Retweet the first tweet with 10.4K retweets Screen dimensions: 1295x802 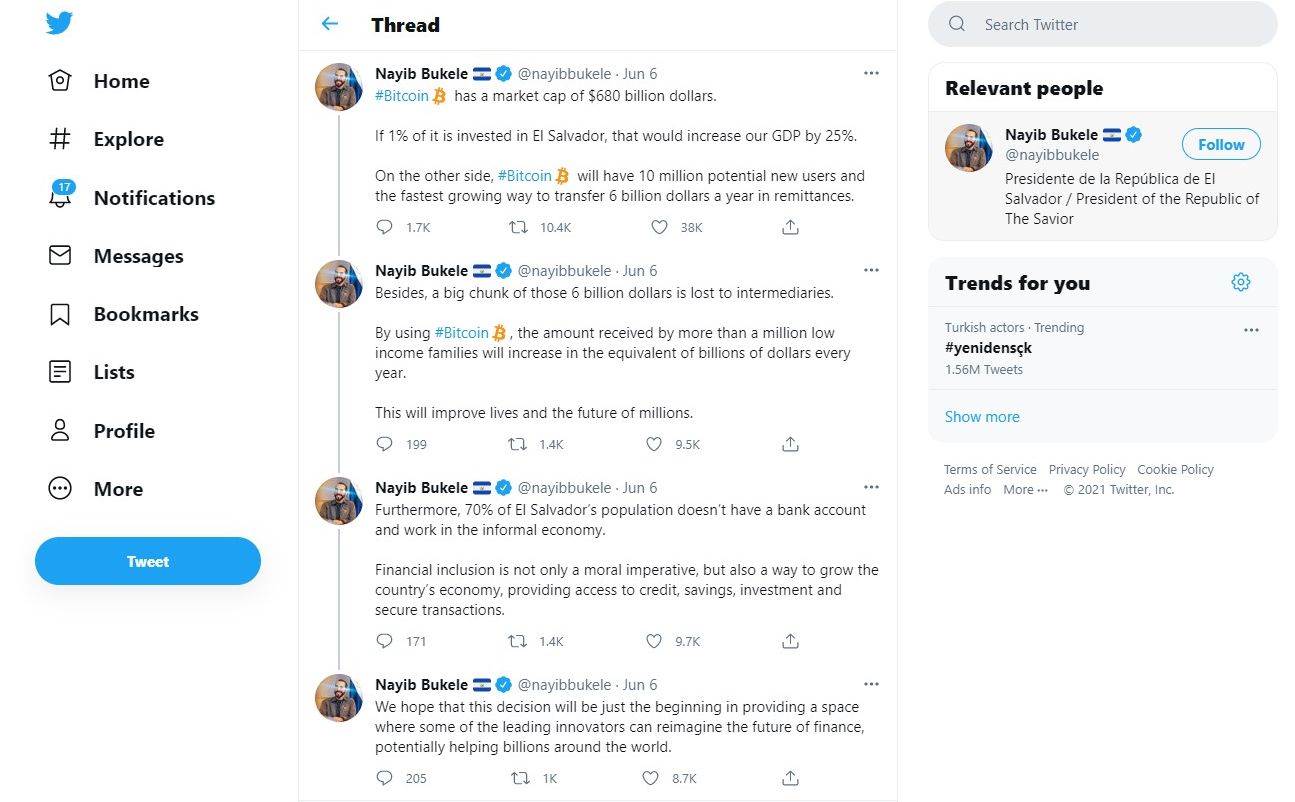[518, 227]
